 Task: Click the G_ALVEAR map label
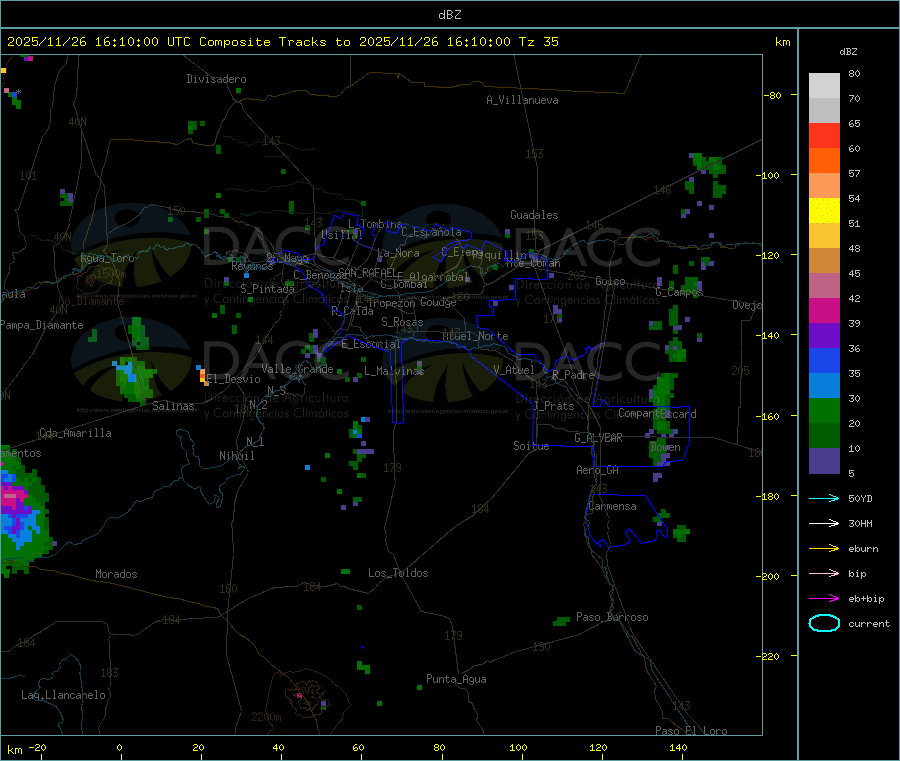tap(598, 438)
